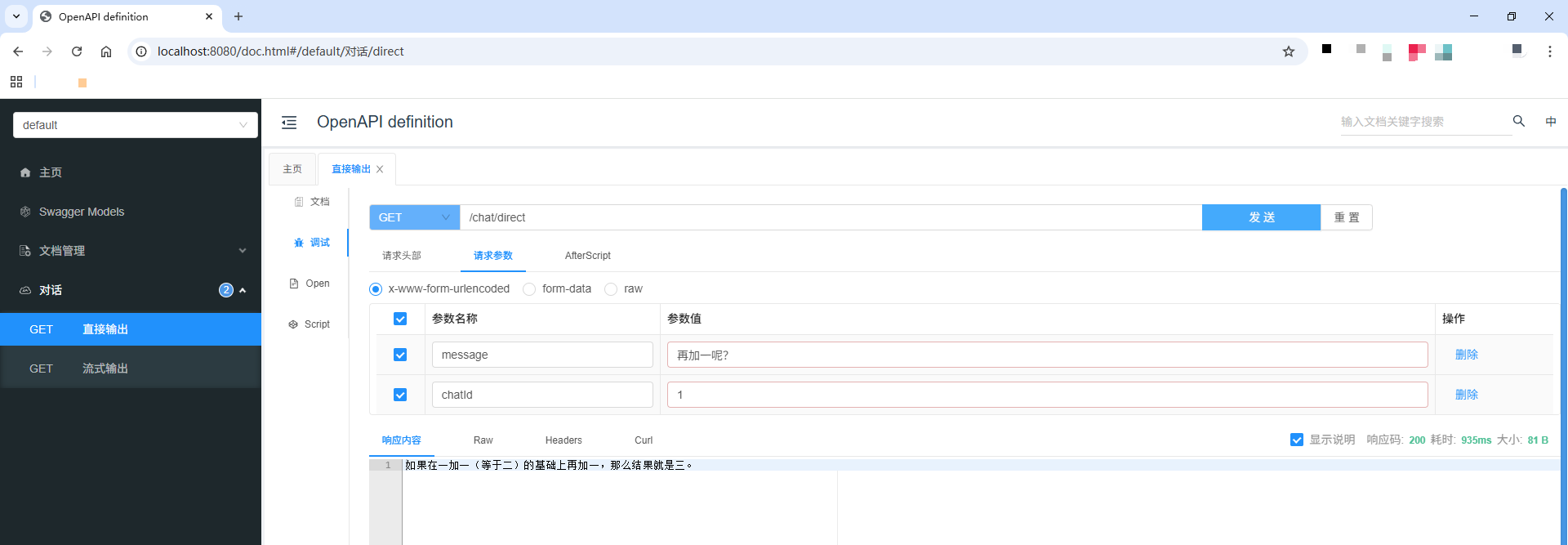Click the 935ms elapsed time value

(x=1476, y=440)
